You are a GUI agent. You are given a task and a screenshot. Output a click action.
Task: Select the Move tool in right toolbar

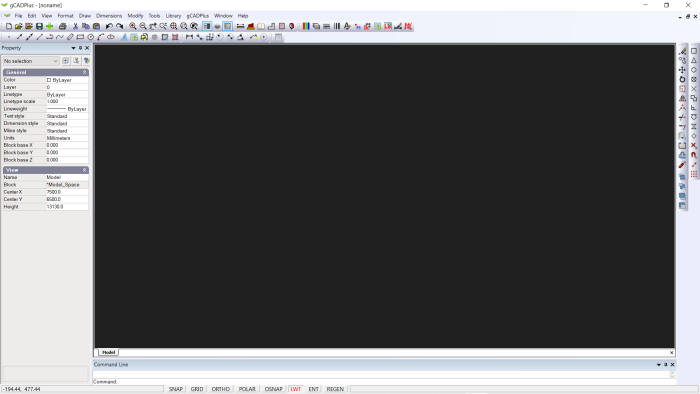click(682, 70)
